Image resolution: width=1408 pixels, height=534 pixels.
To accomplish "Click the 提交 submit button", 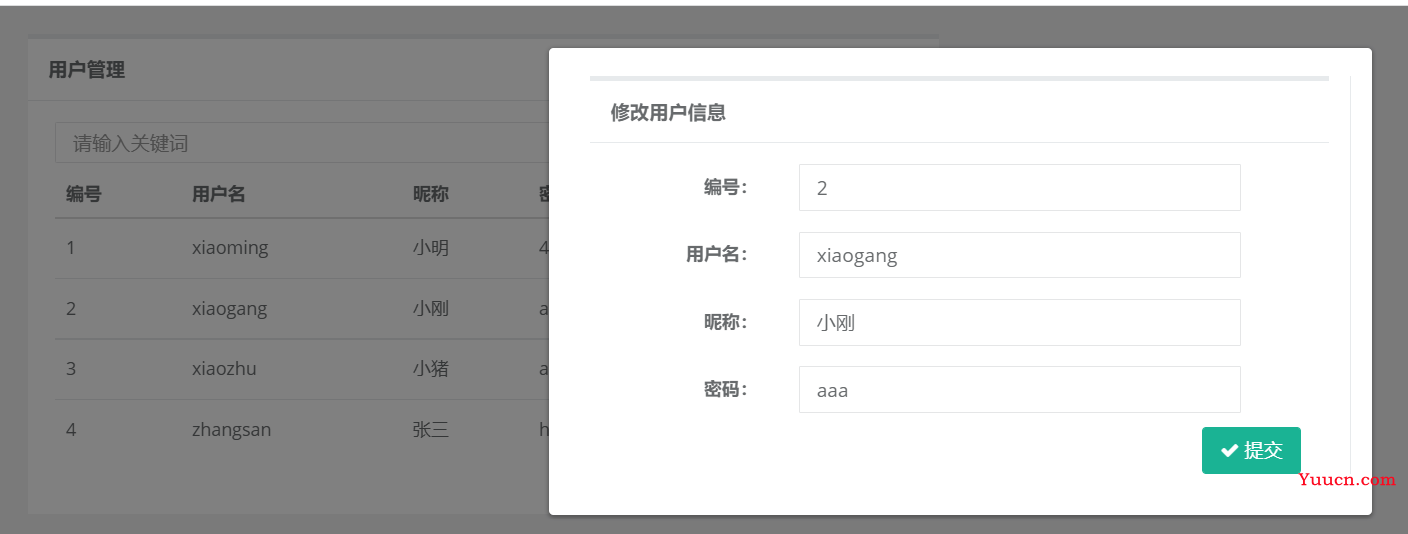I will (x=1251, y=450).
